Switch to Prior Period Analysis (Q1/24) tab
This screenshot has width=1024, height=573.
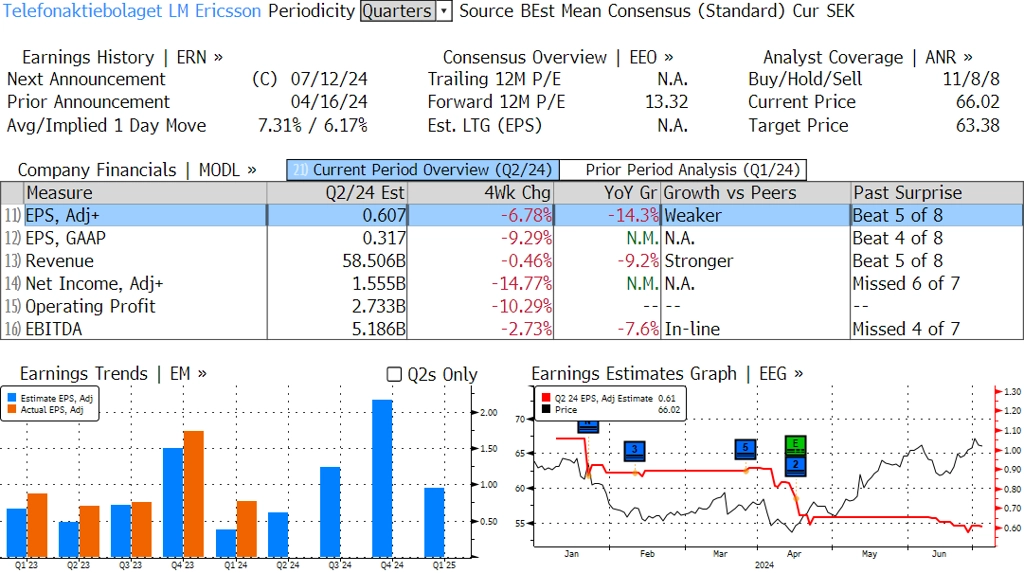click(x=683, y=170)
